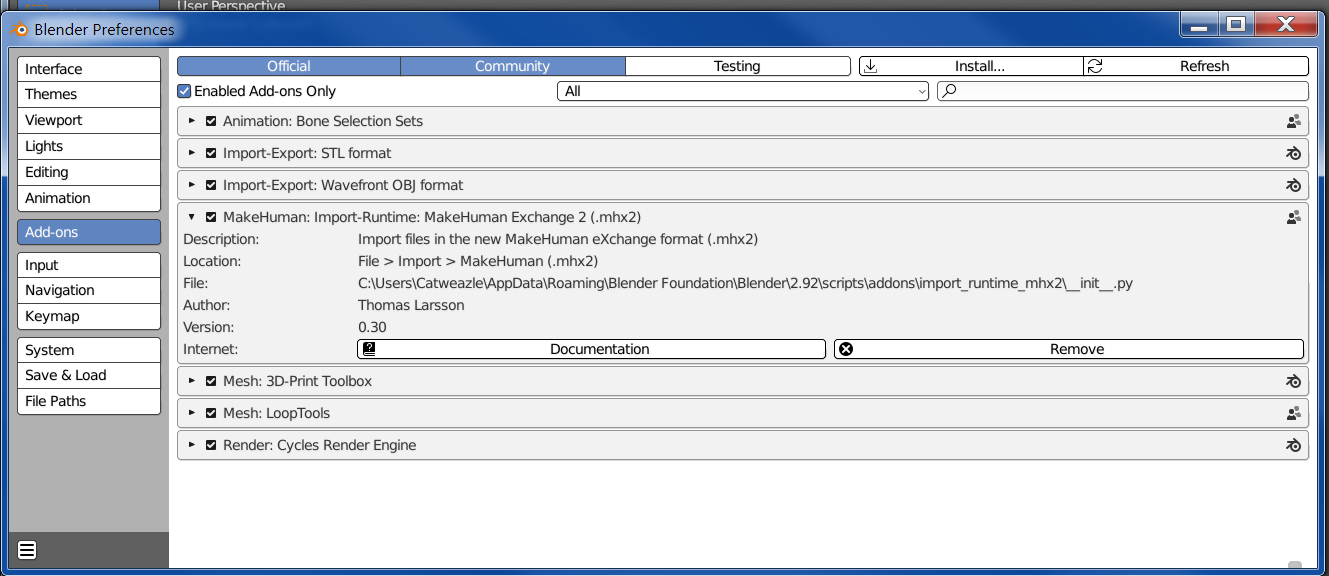Click the Blender logo icon on Wavefront OBJ row
The height and width of the screenshot is (576, 1329).
point(1293,185)
